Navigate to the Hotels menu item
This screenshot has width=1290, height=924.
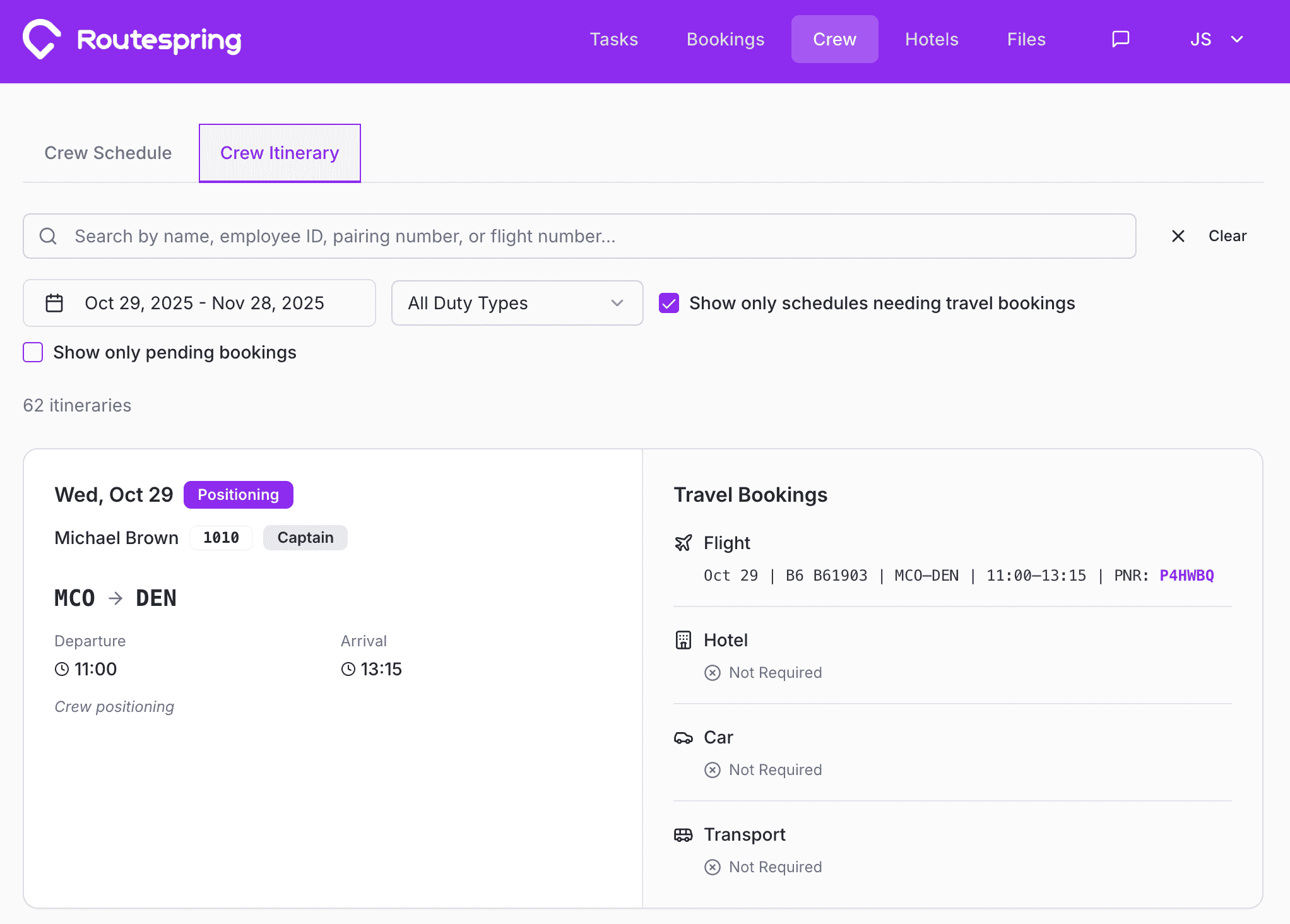[x=931, y=39]
